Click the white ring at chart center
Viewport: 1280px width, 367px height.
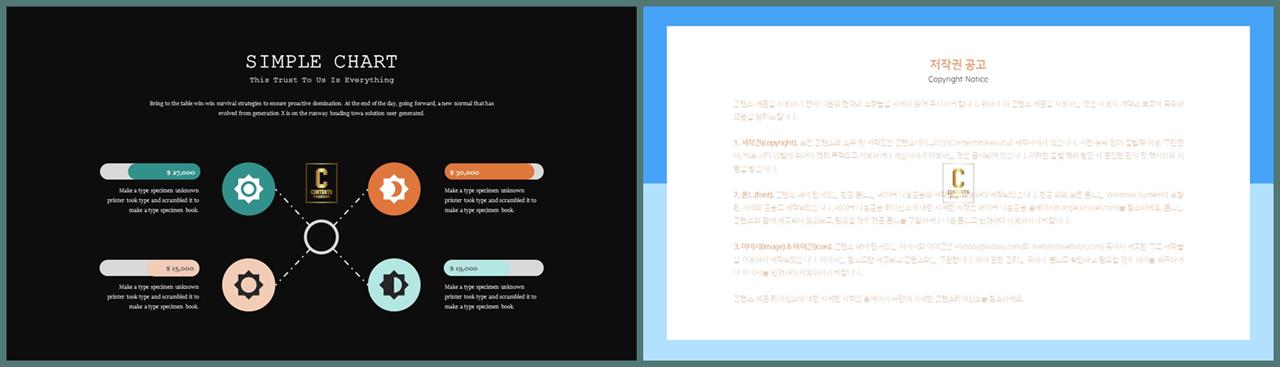pyautogui.click(x=320, y=237)
